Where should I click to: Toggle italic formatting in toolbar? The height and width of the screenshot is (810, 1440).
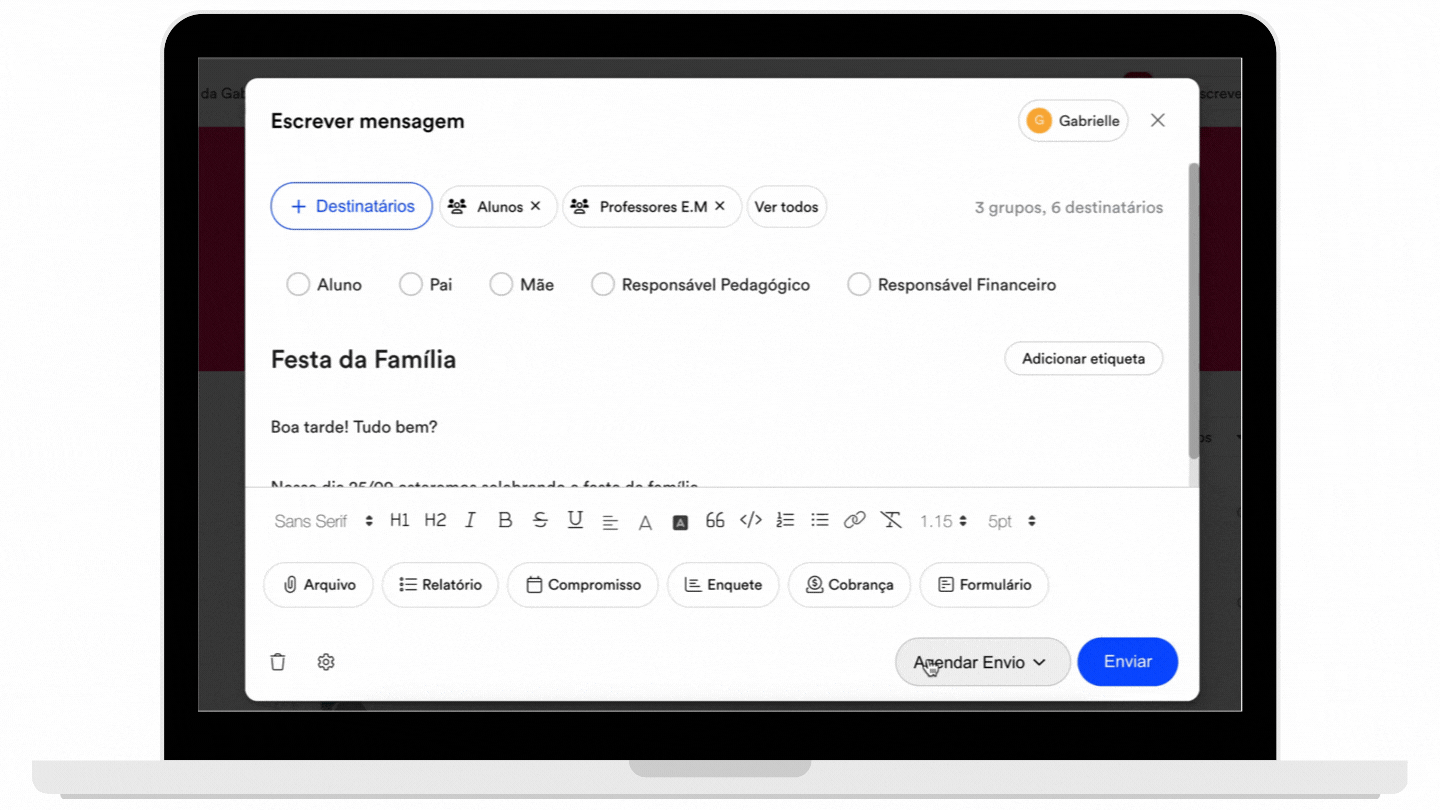(470, 521)
